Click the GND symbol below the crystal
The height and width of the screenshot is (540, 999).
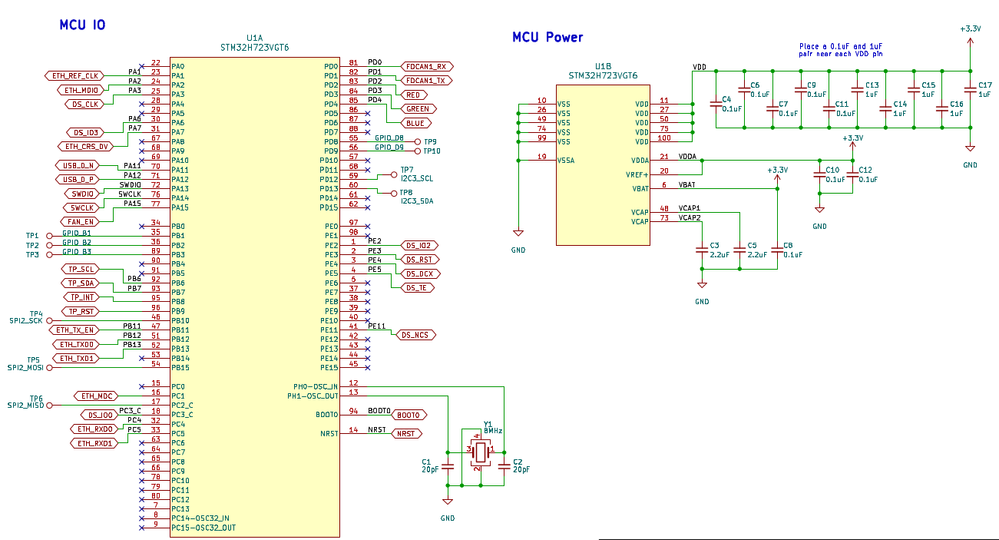pyautogui.click(x=448, y=503)
